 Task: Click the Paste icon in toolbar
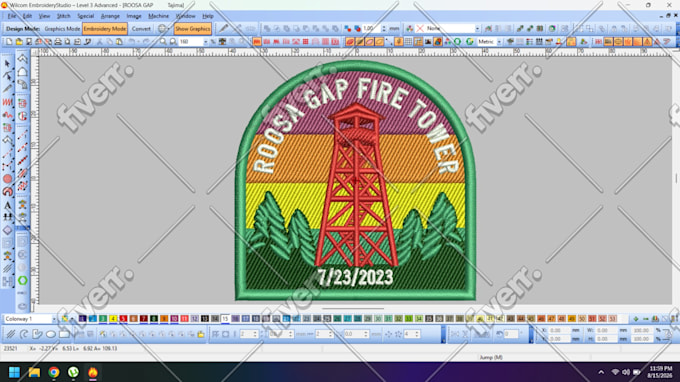coord(119,42)
